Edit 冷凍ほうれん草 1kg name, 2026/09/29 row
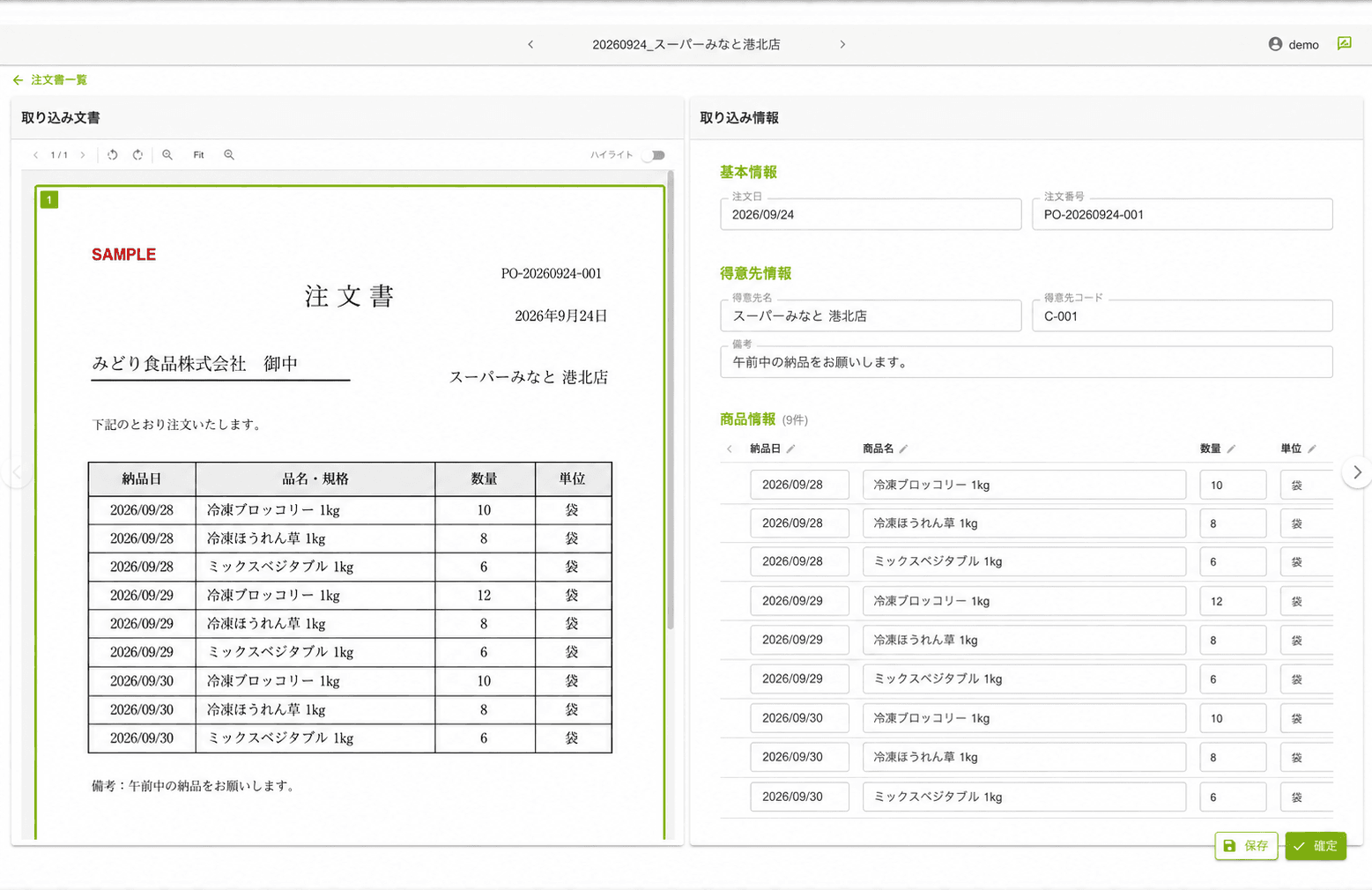 pyautogui.click(x=1024, y=640)
